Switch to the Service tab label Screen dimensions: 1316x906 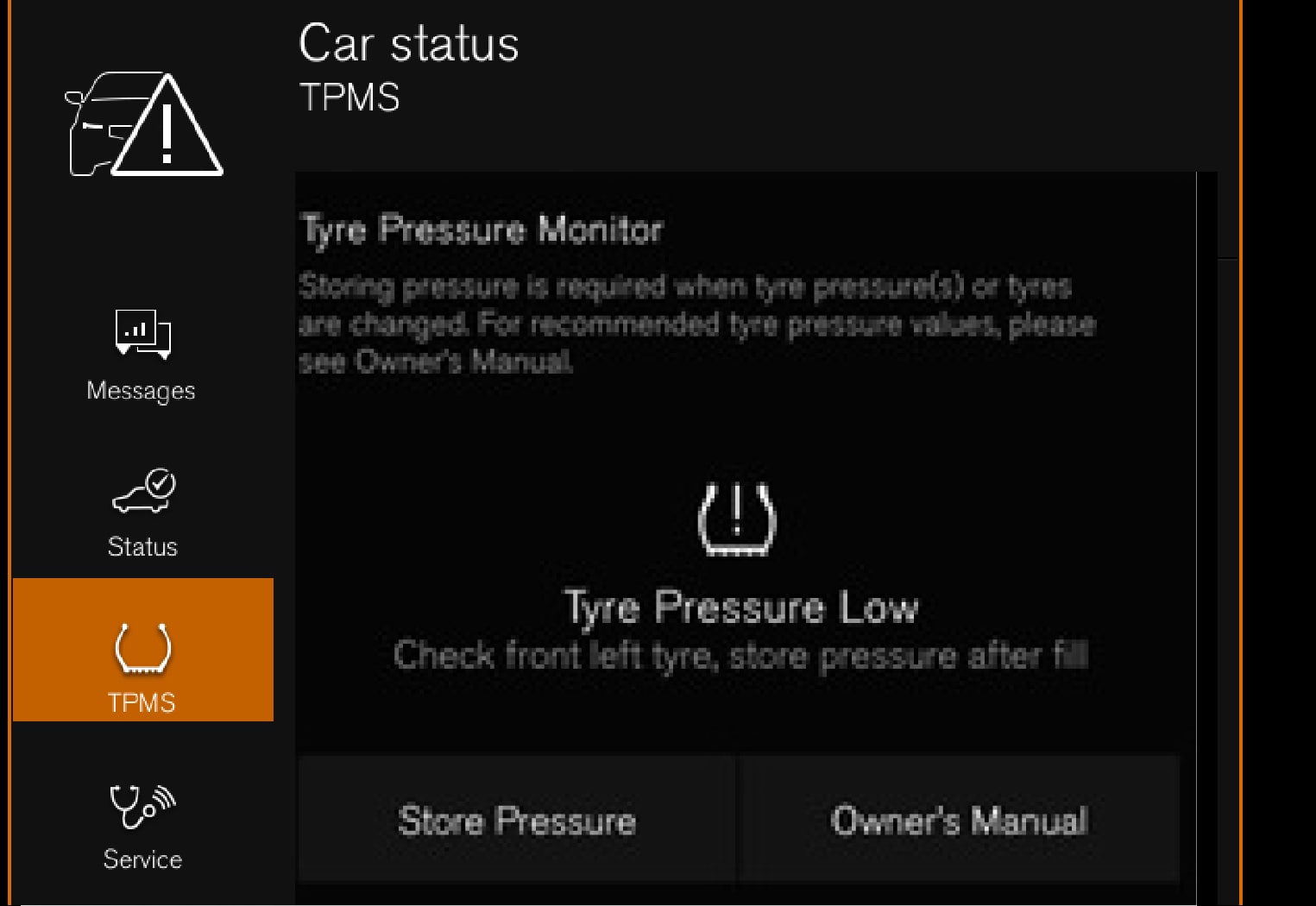point(142,859)
